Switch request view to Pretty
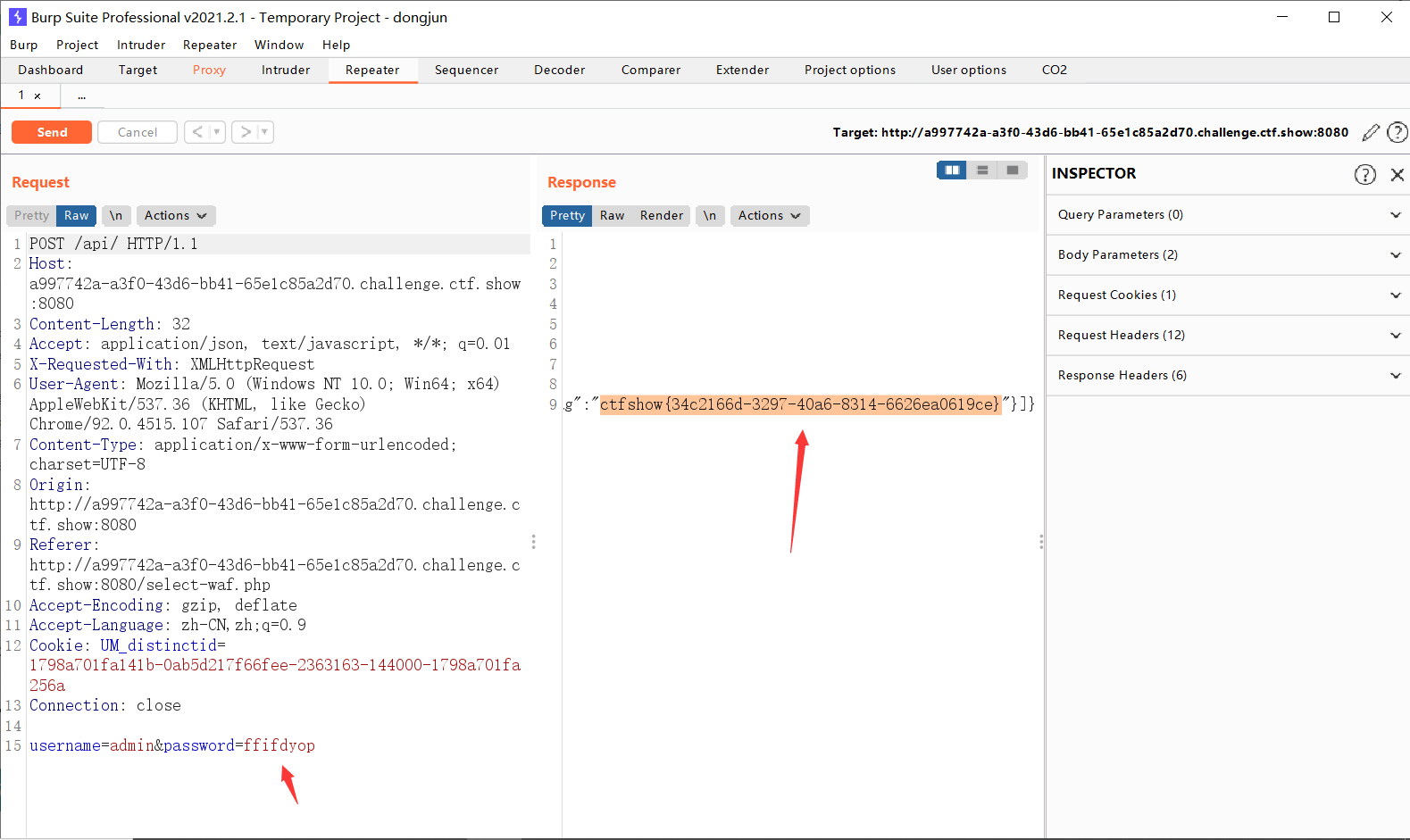Screen dimensions: 1410x840 tap(31, 215)
